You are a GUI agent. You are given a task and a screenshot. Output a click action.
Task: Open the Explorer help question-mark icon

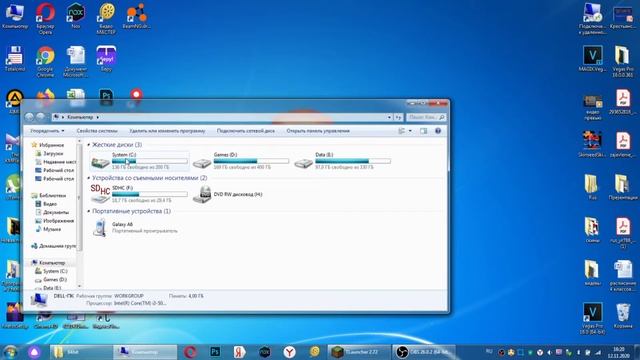pyautogui.click(x=438, y=131)
